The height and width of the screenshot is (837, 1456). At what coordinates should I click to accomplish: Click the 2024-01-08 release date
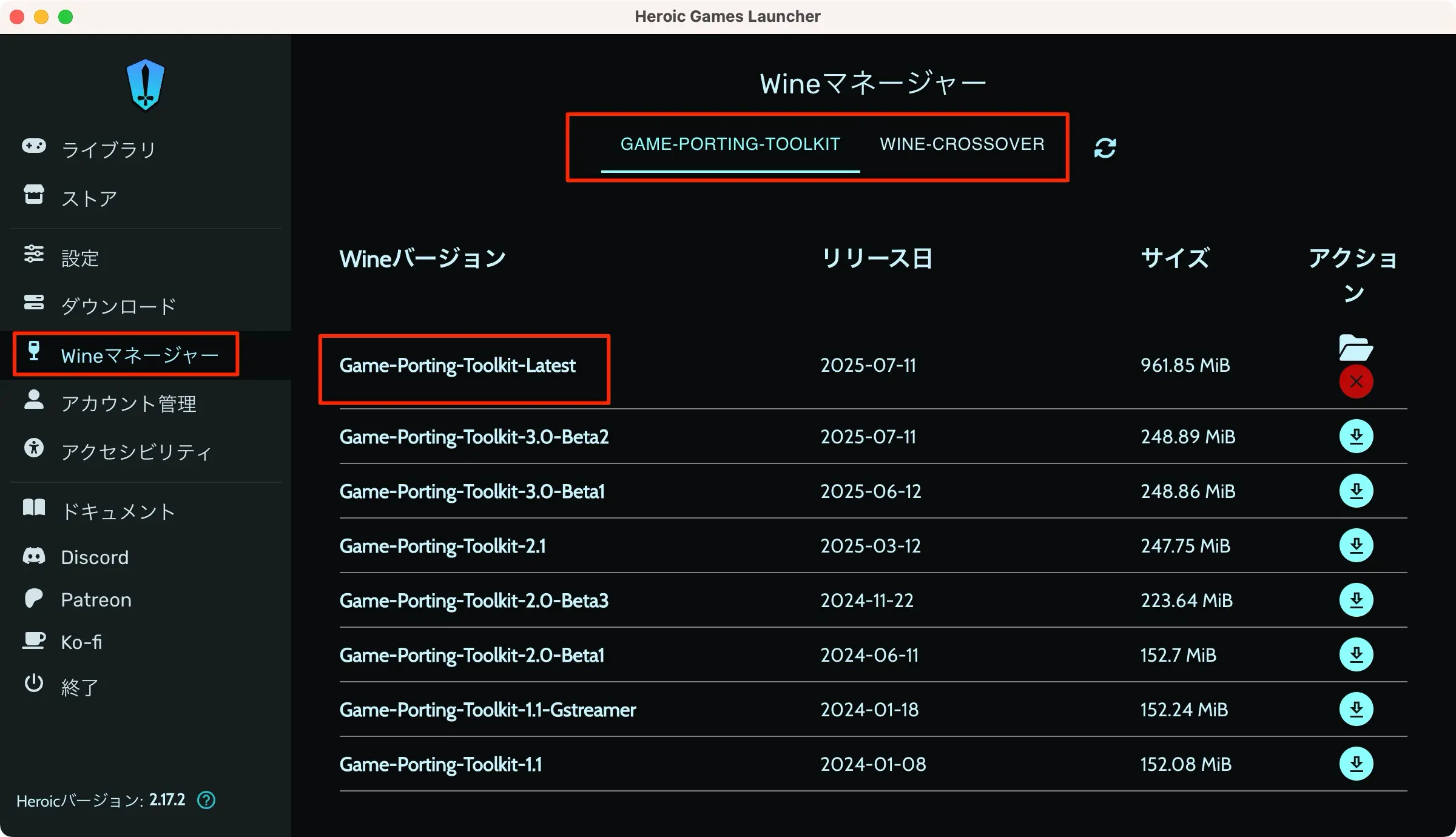[x=873, y=764]
